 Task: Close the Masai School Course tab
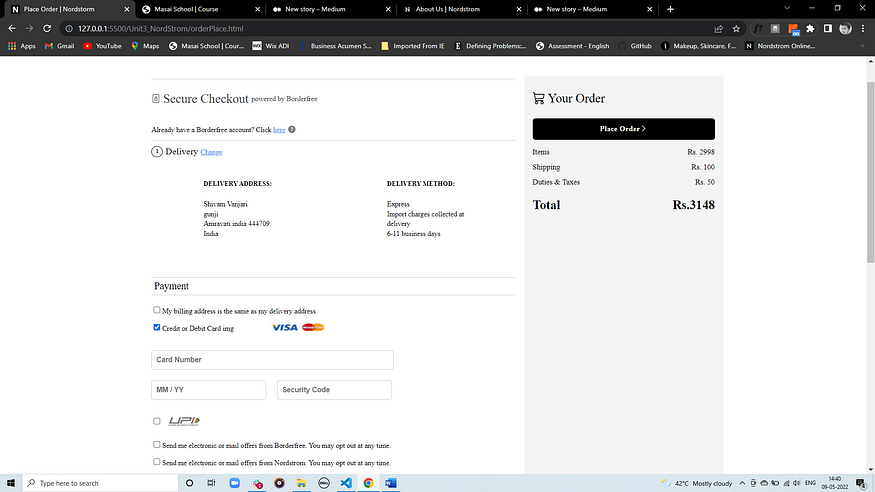257,9
